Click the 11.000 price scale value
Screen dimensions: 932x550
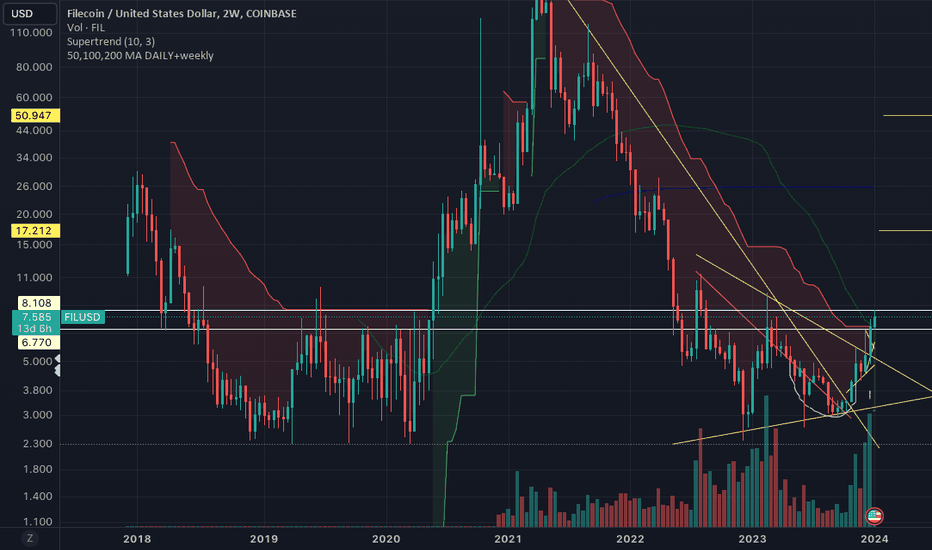(34, 278)
